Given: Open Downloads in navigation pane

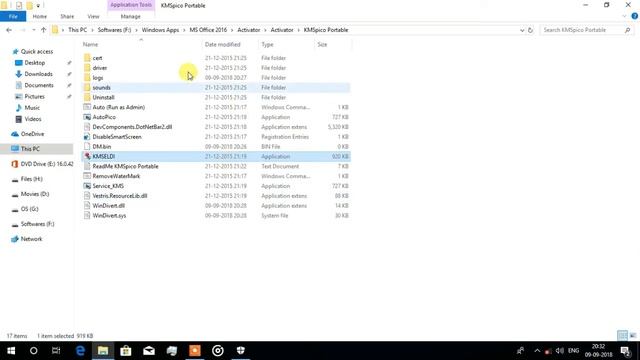Looking at the screenshot, I should (38, 74).
